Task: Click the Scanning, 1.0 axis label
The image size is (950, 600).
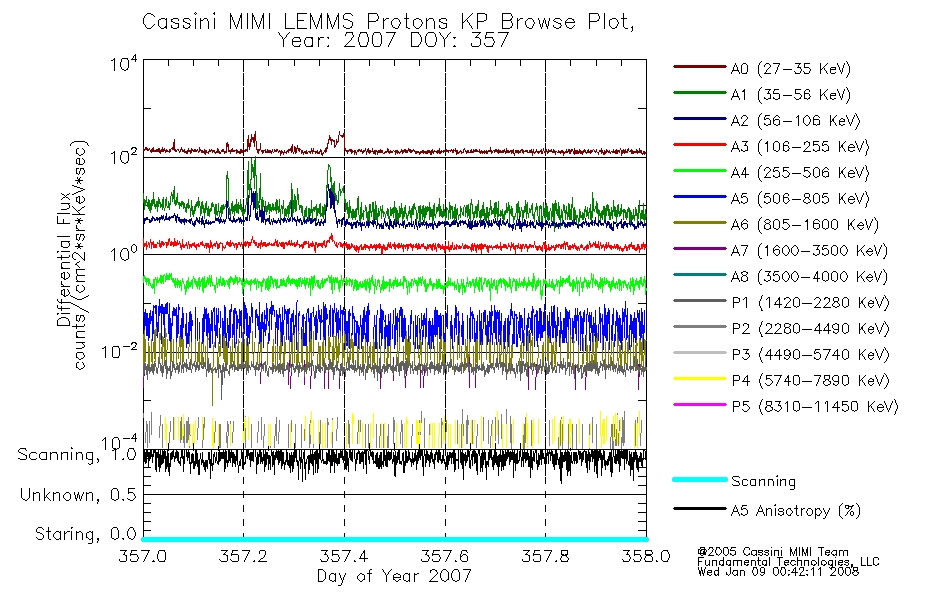Action: point(77,455)
